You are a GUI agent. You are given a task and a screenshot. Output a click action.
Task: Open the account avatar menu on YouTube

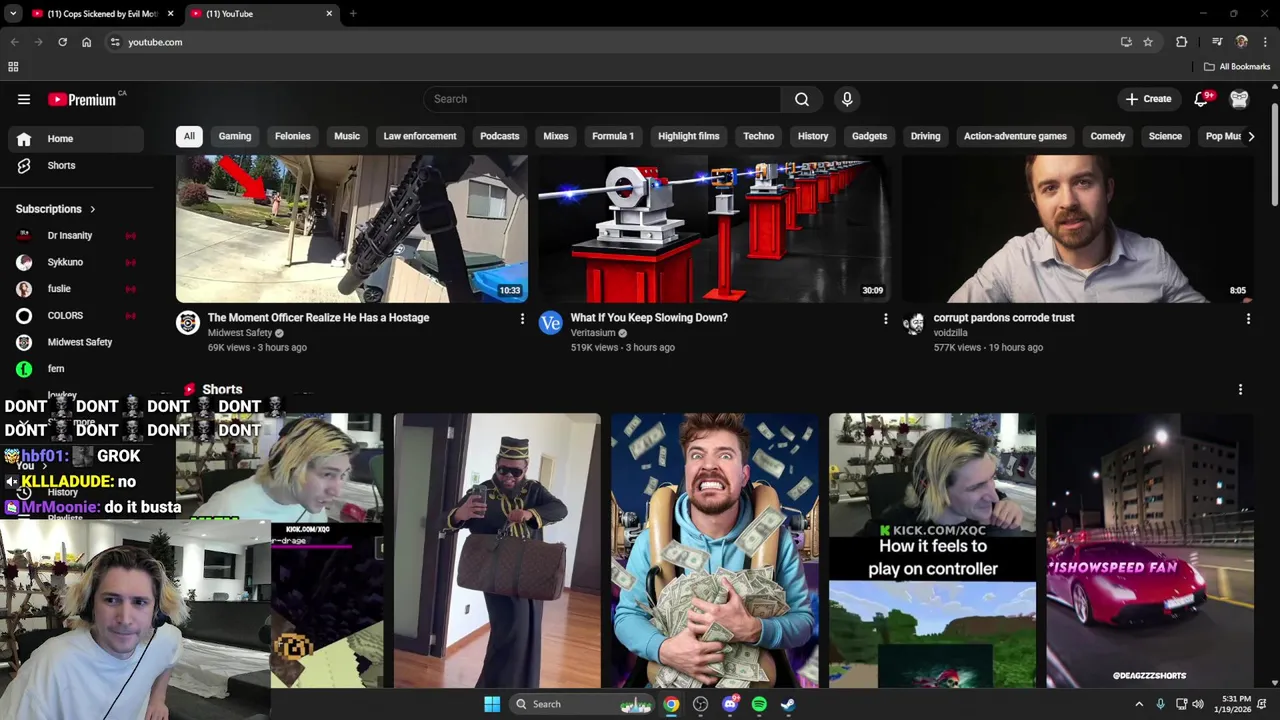tap(1239, 99)
